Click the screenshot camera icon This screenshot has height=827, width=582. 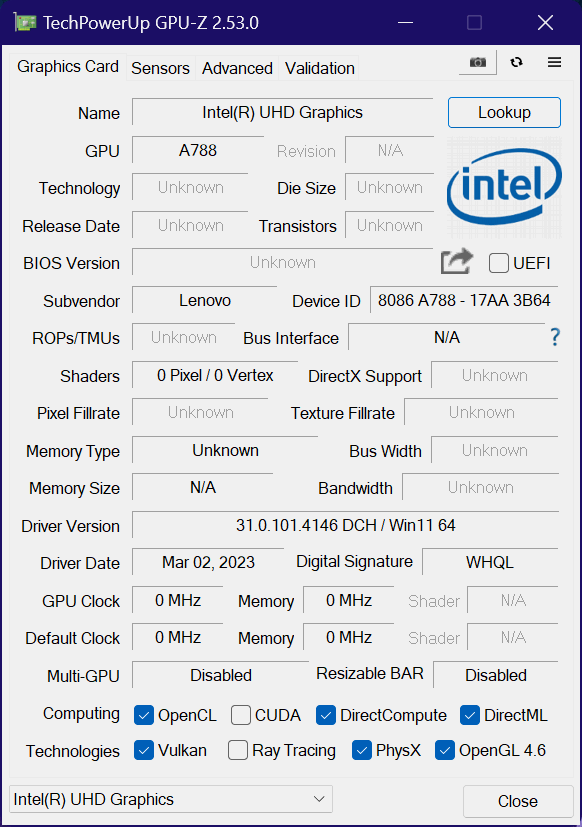click(478, 62)
